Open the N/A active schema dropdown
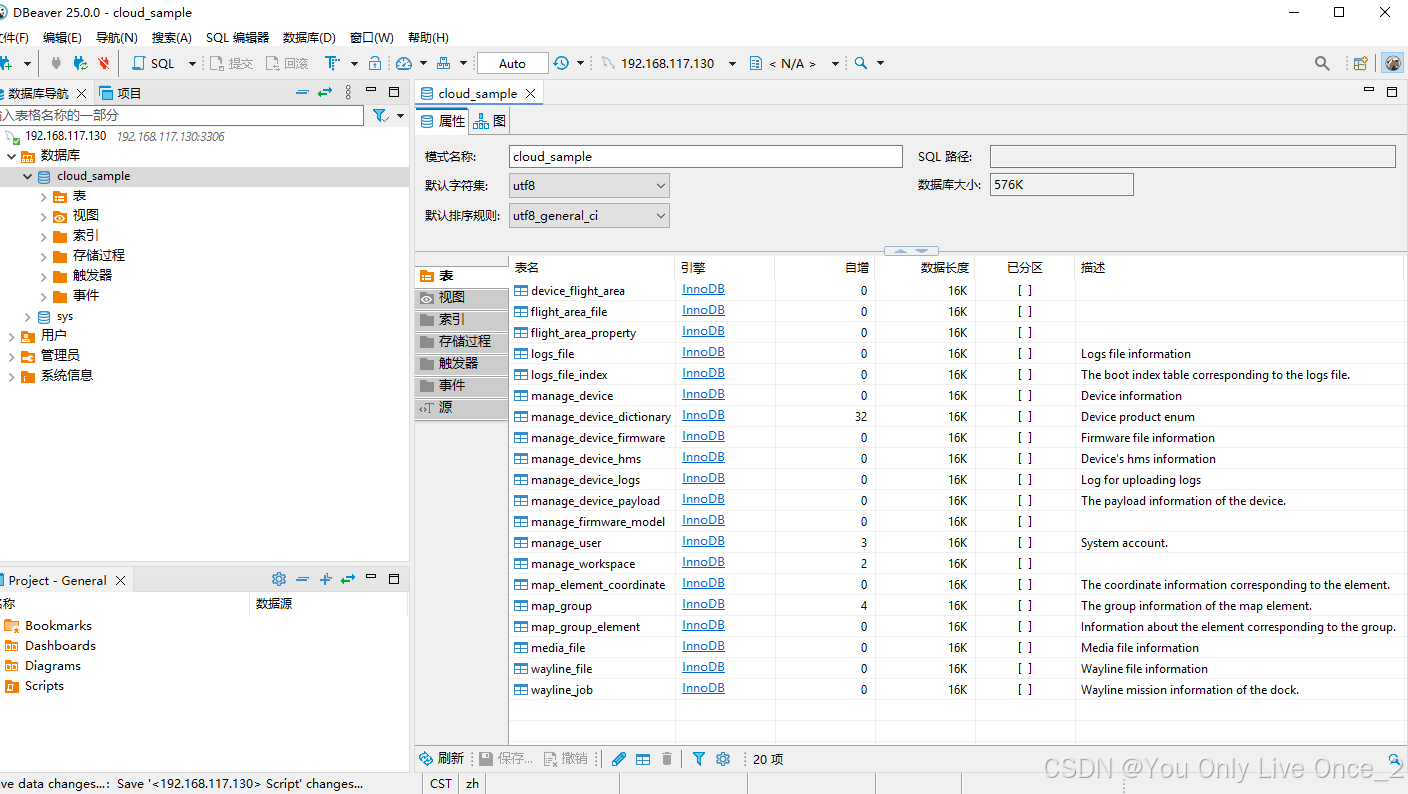This screenshot has width=1408, height=794. pos(835,63)
